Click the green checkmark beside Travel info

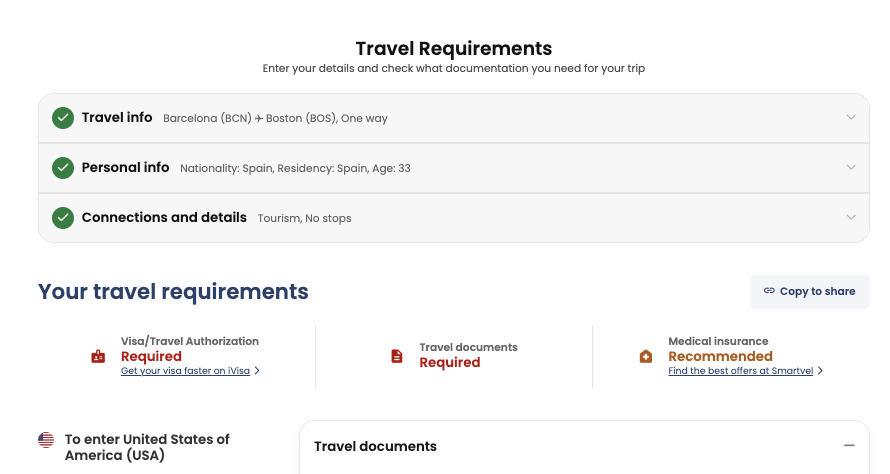[63, 118]
